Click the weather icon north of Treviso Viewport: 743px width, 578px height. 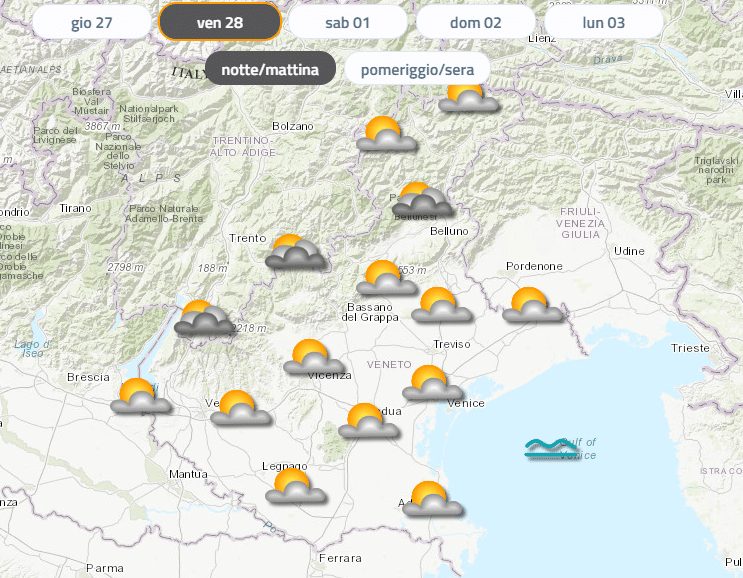pos(441,306)
